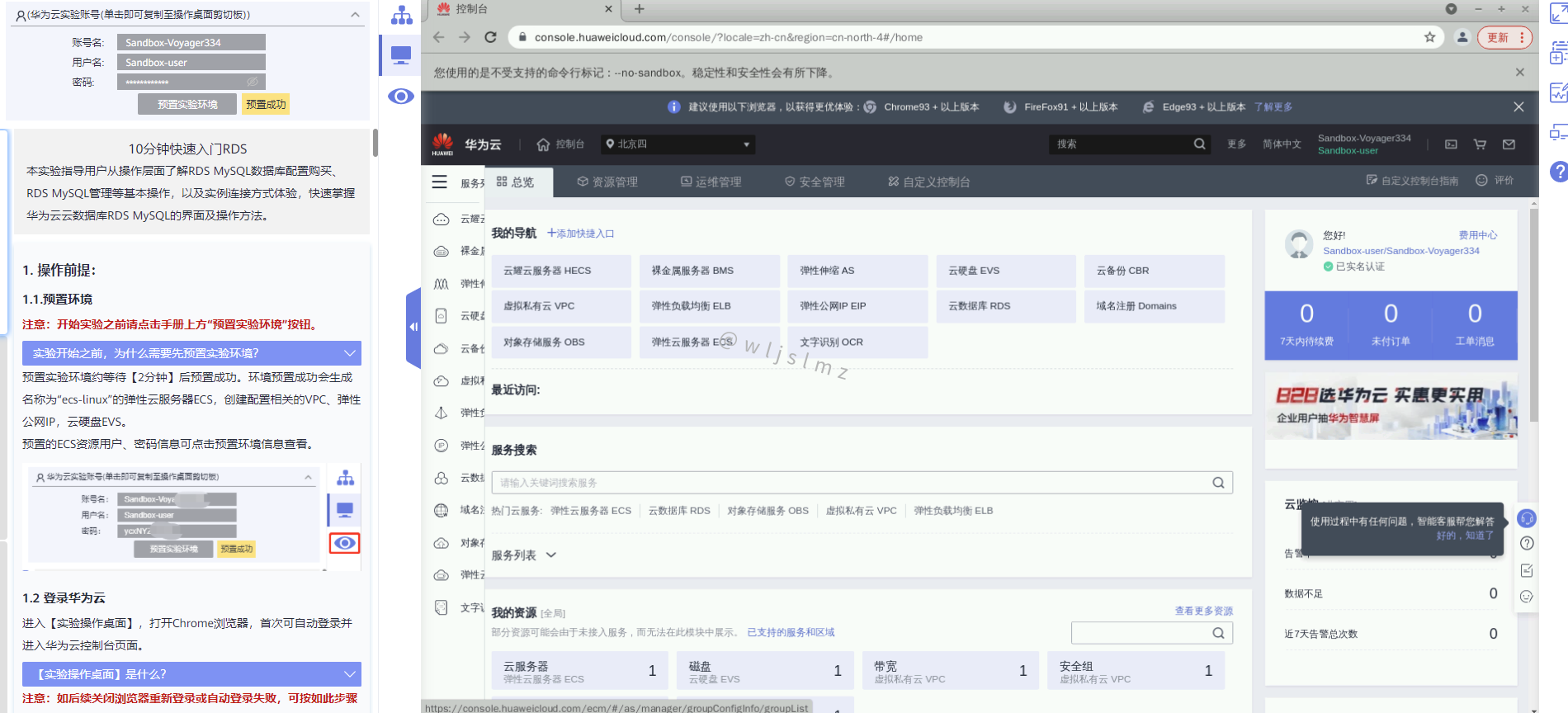Open 查看更多资源 link
Image resolution: width=1568 pixels, height=713 pixels.
1204,611
